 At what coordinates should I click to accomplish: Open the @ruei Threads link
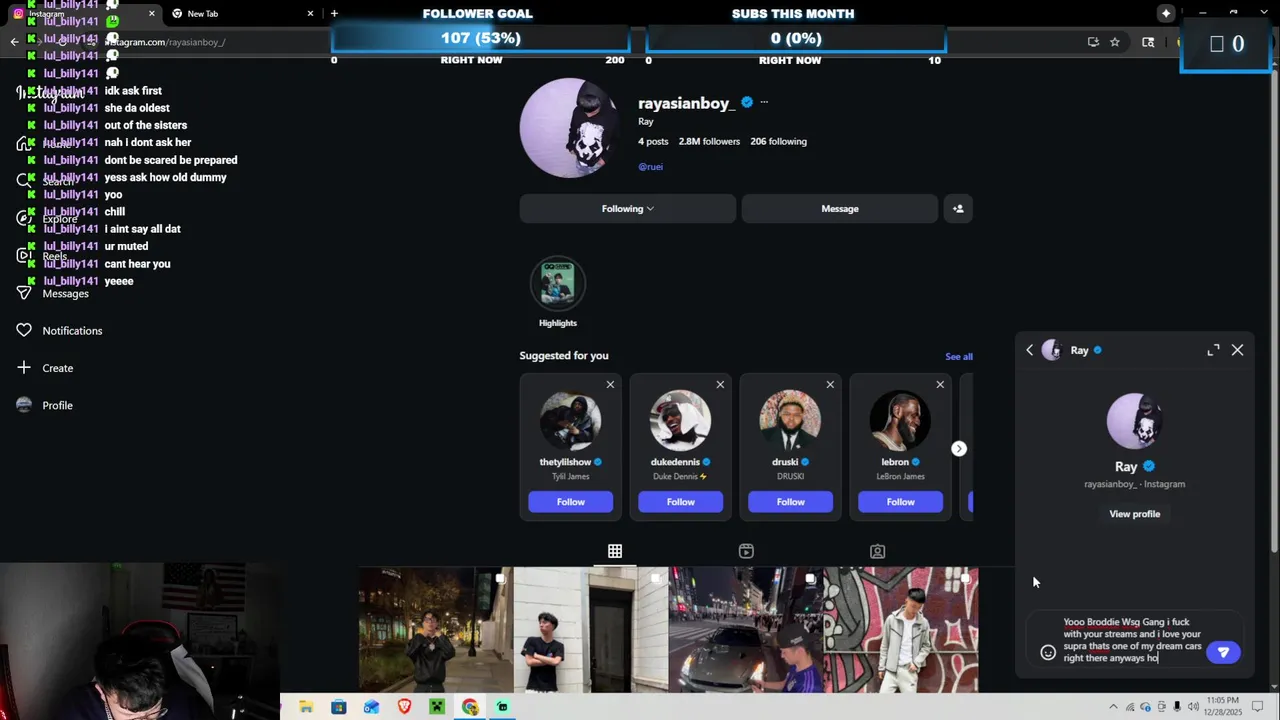(650, 167)
